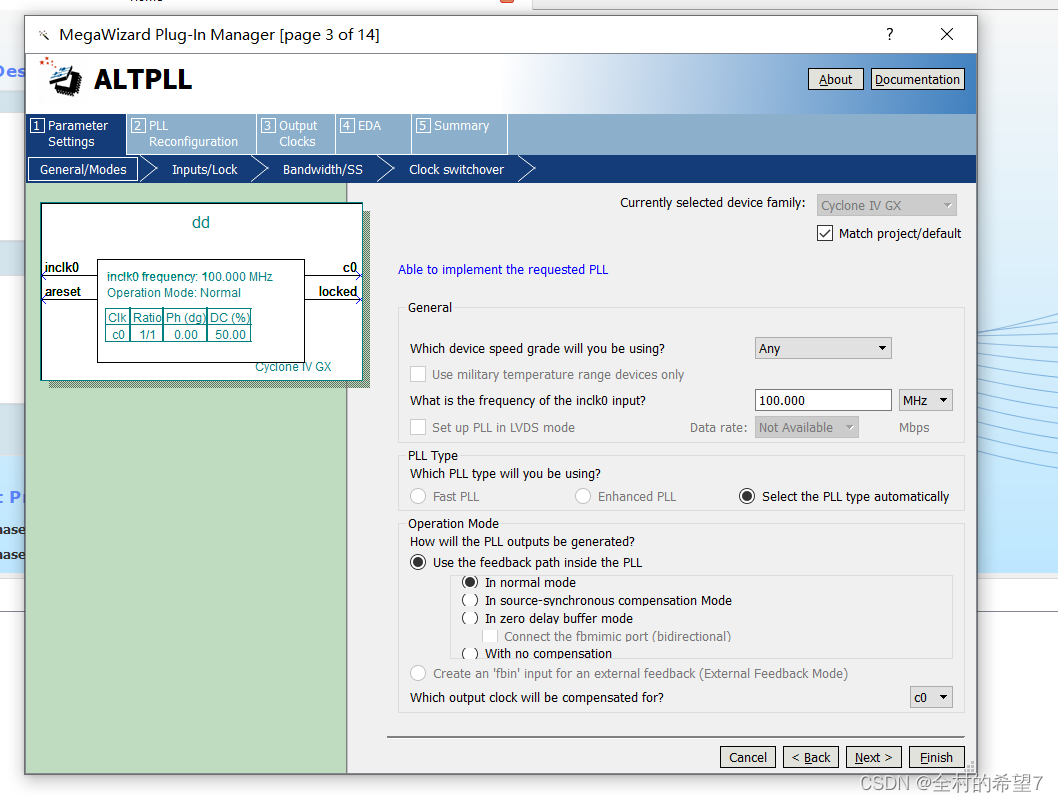The height and width of the screenshot is (802, 1058).
Task: Click 'Able to implement the requested PLL' text
Action: click(503, 269)
